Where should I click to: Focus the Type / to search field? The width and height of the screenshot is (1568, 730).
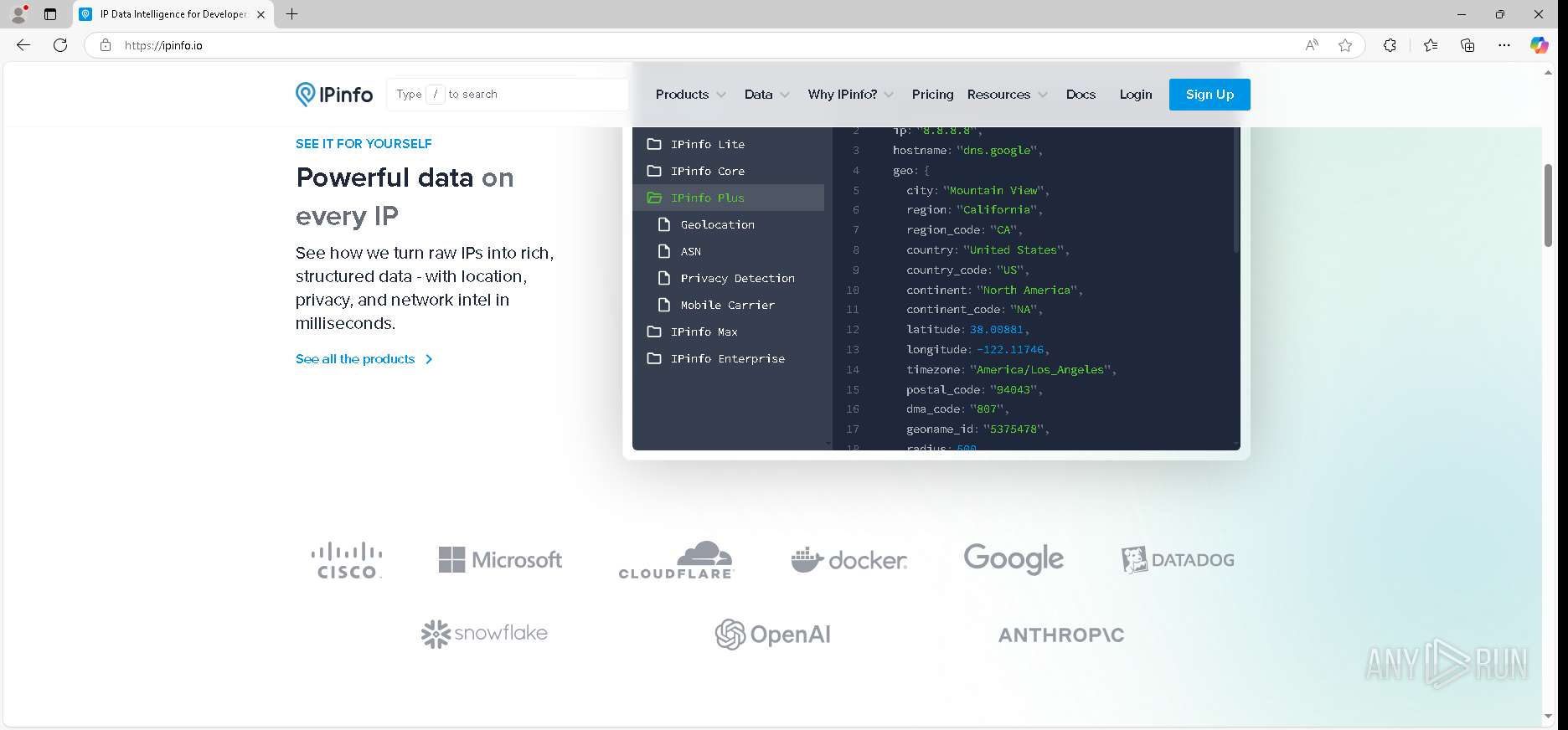pyautogui.click(x=508, y=95)
